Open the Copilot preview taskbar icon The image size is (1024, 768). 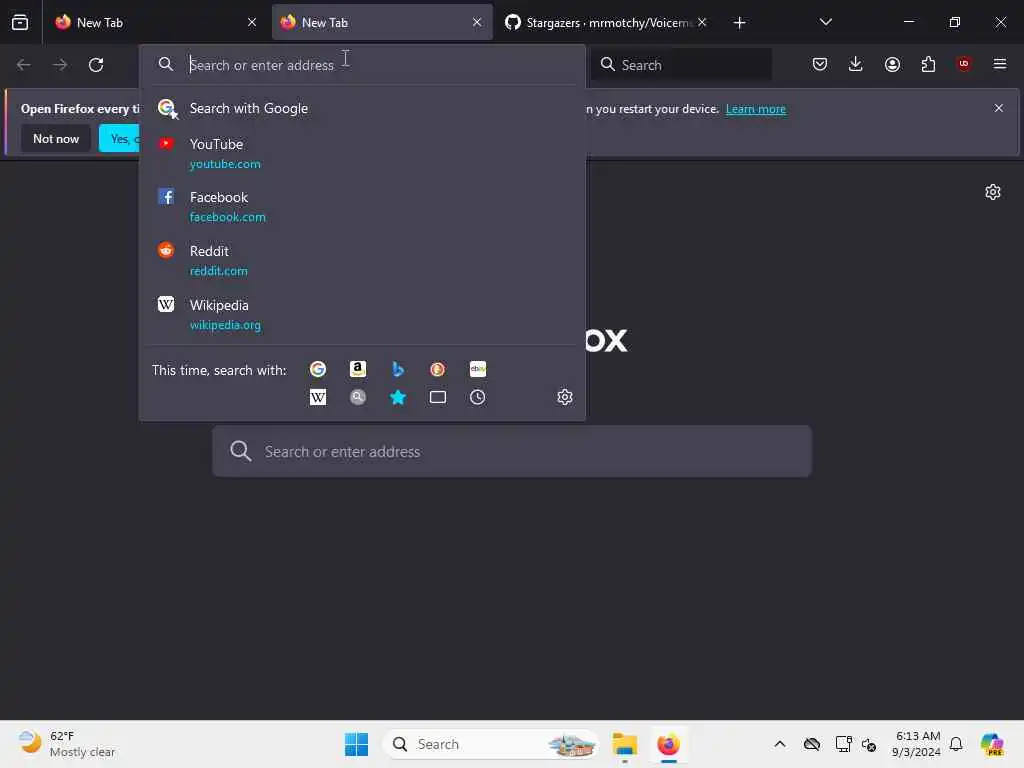click(992, 744)
